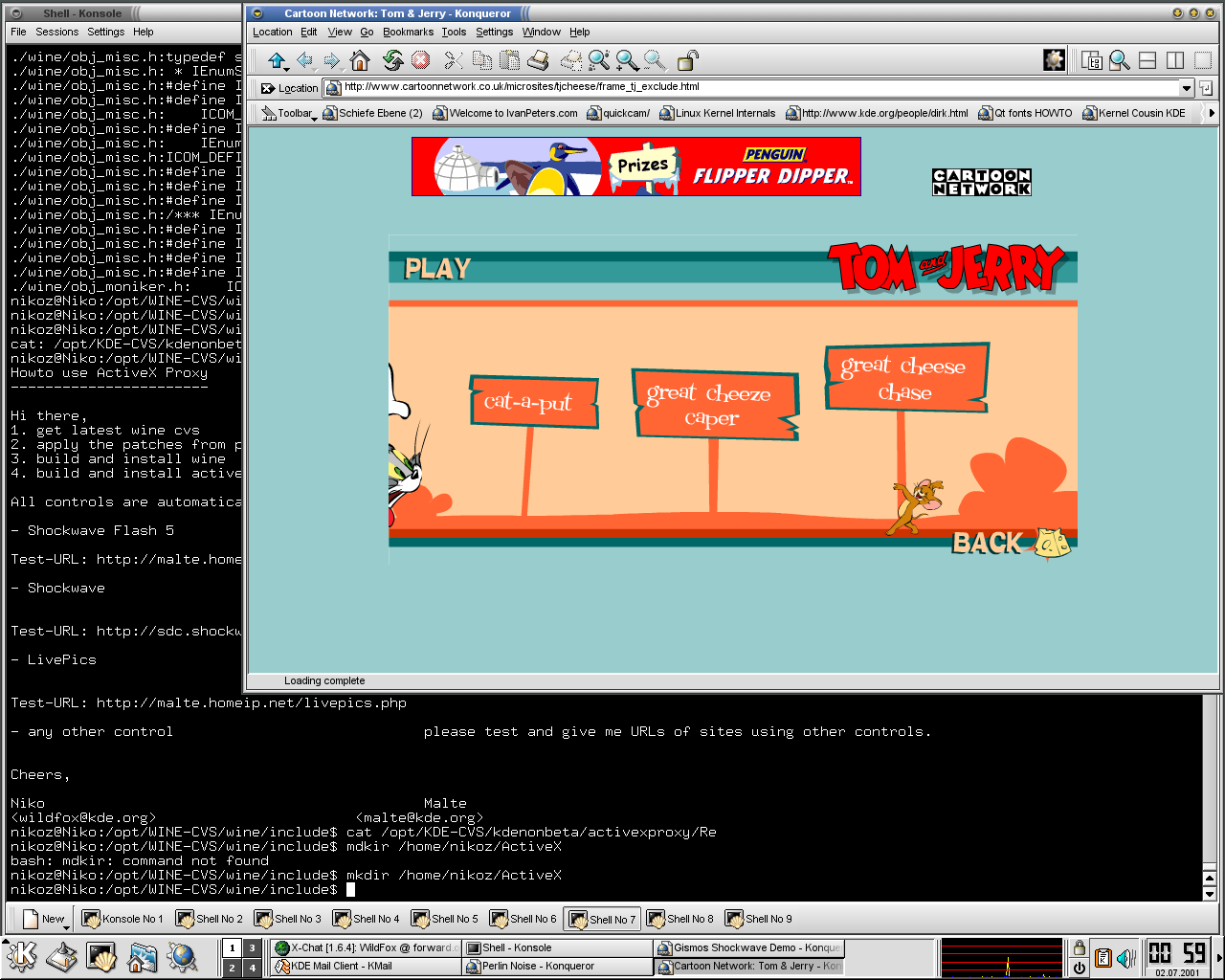Launch the web browser globe icon in panel
Image resolution: width=1225 pixels, height=980 pixels.
coord(182,957)
